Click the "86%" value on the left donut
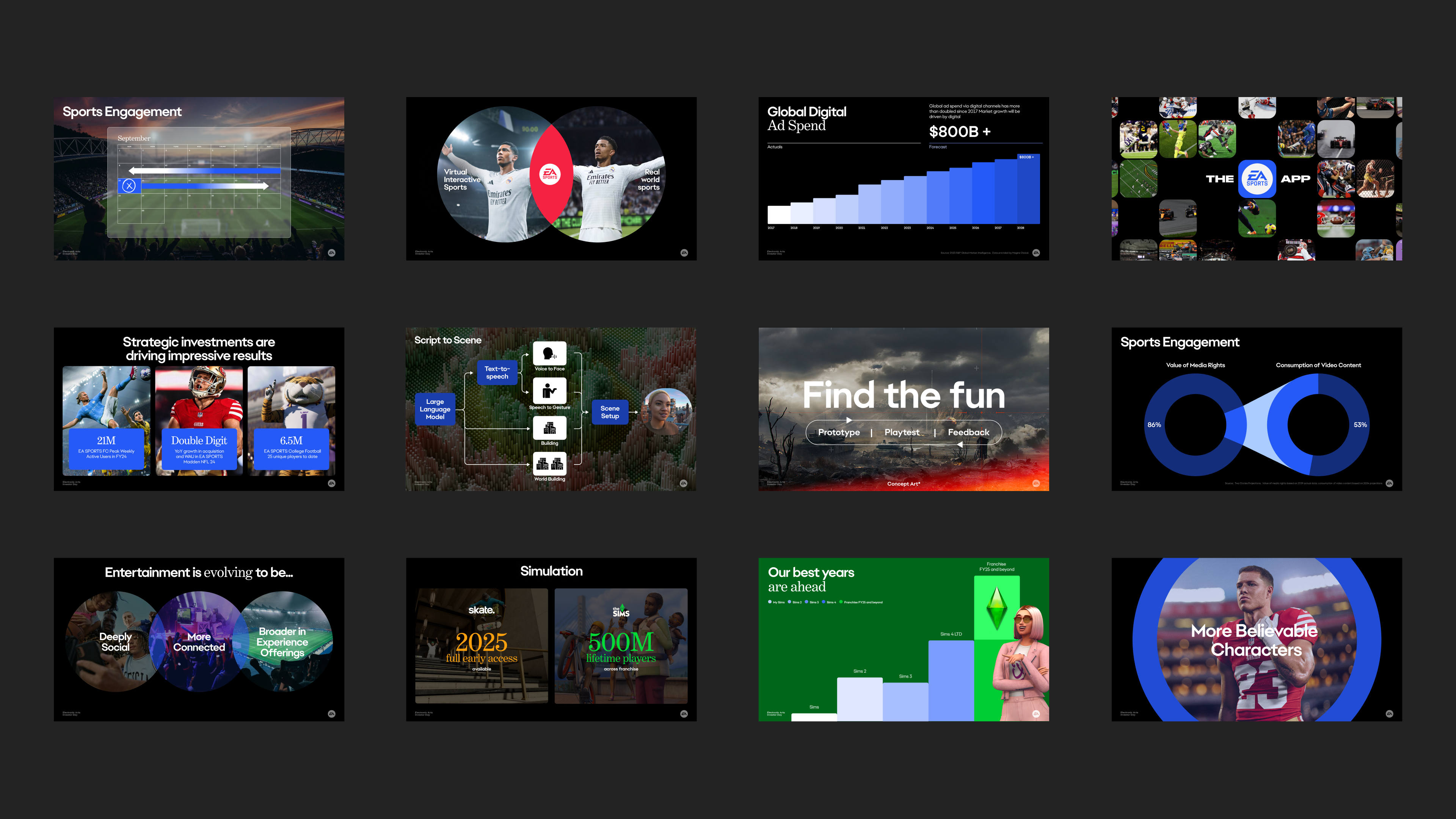 pyautogui.click(x=1154, y=425)
